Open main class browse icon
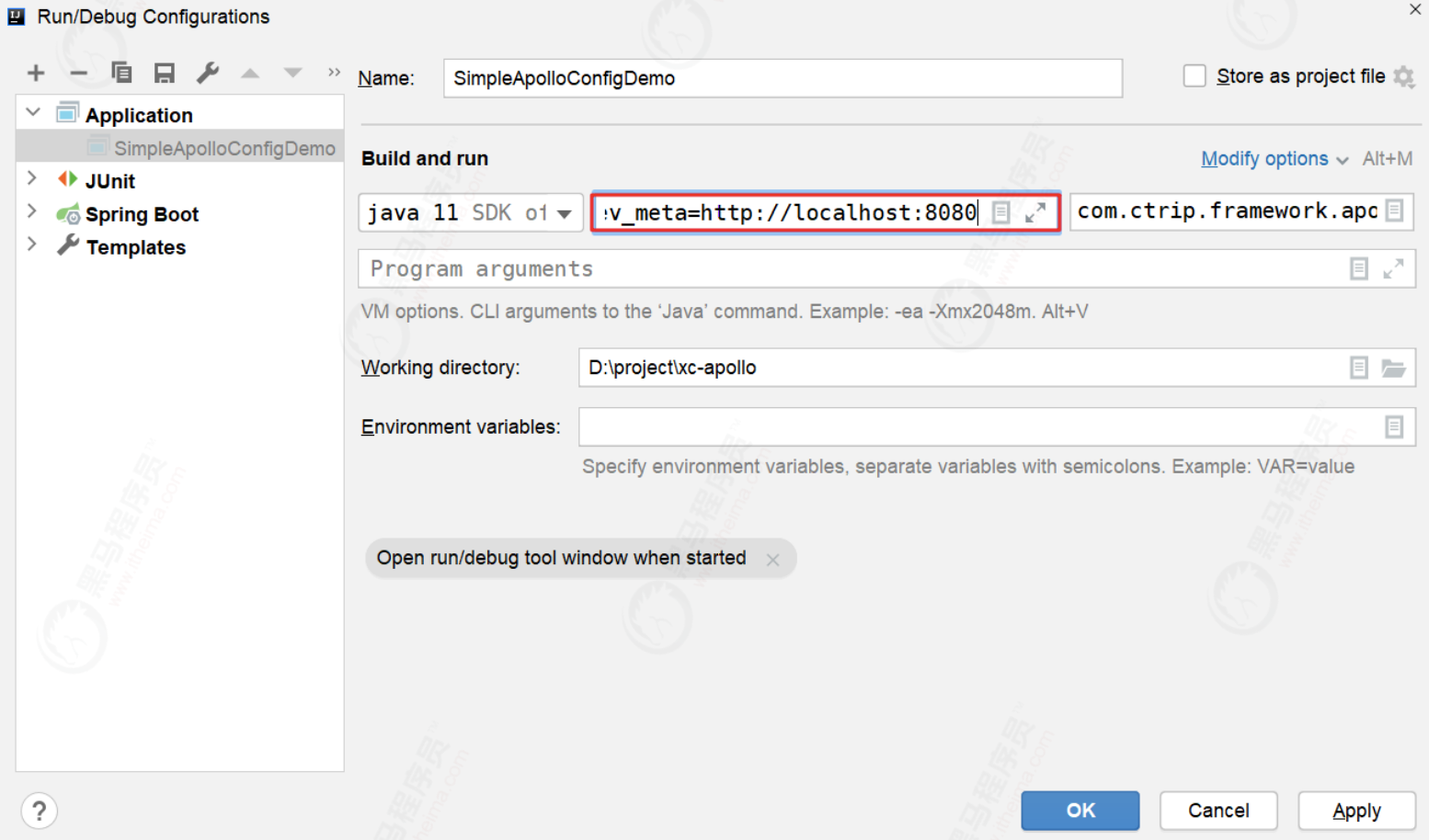This screenshot has width=1429, height=840. pos(1395,211)
